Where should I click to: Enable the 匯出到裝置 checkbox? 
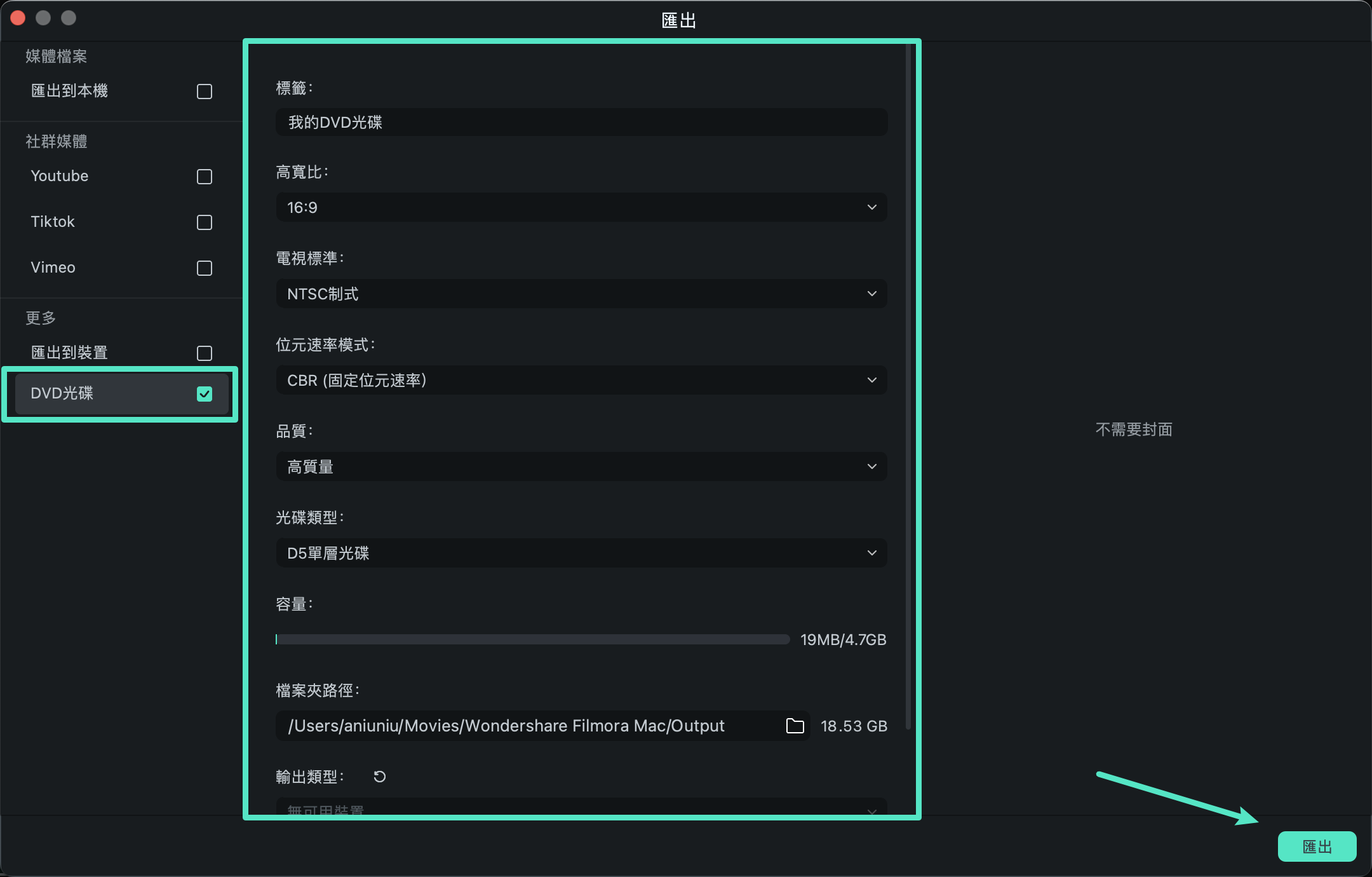pos(205,353)
